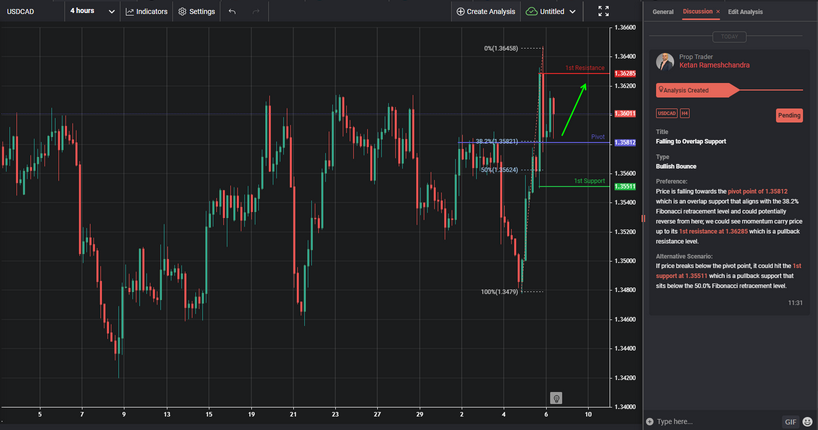Switch to the General tab
Screen dimensions: 818x430
[663, 11]
